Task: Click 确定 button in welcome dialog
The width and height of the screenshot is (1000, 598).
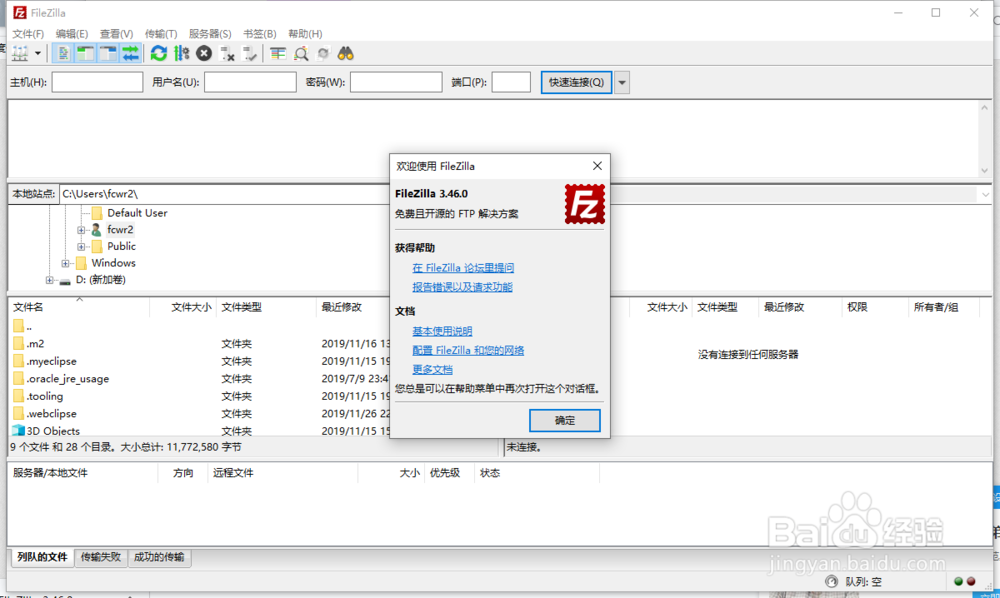Action: click(564, 420)
